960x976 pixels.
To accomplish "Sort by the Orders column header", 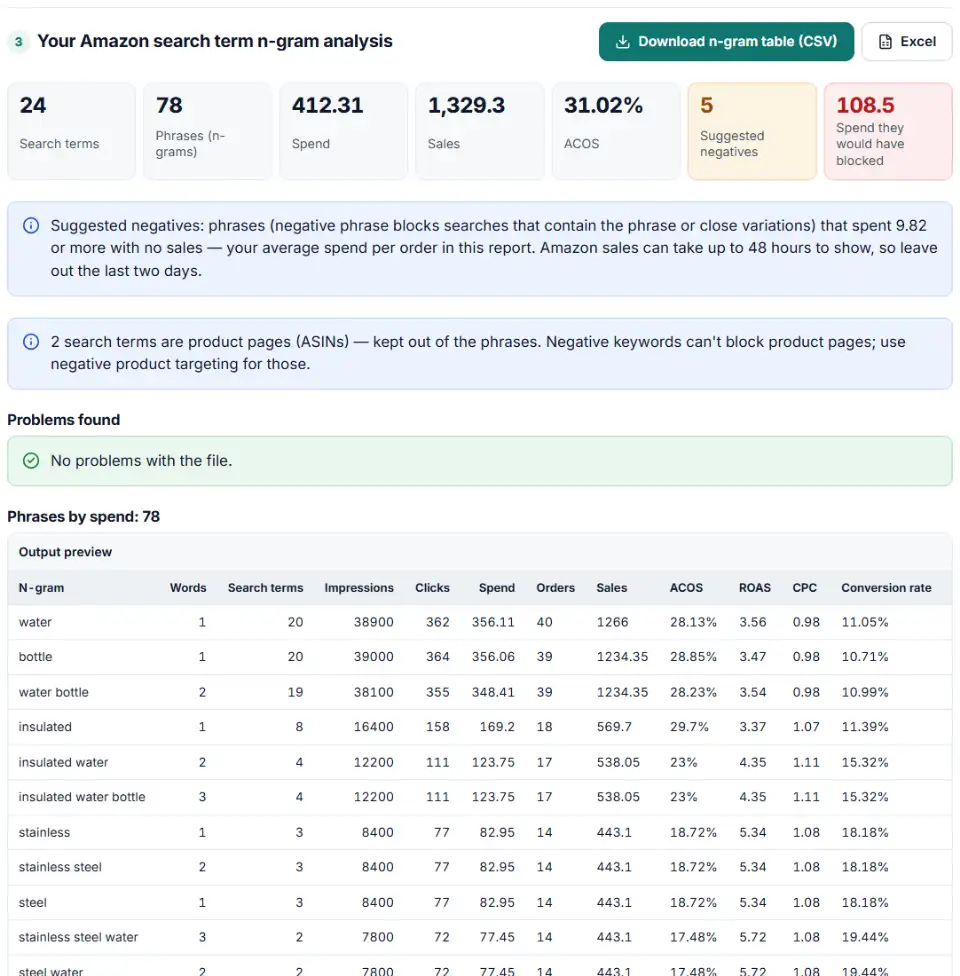I will (x=555, y=588).
